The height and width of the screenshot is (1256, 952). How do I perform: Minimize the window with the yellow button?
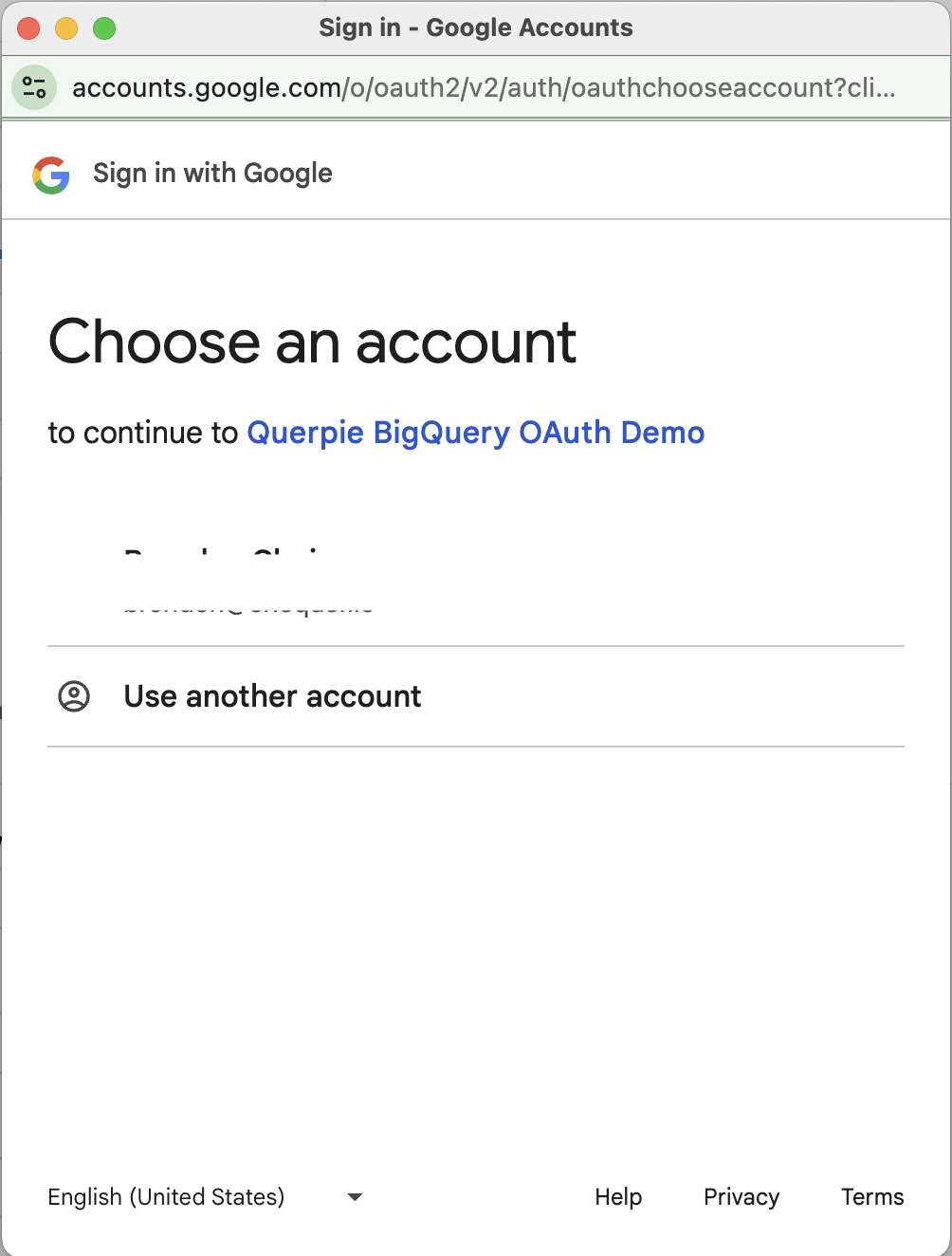pyautogui.click(x=66, y=28)
